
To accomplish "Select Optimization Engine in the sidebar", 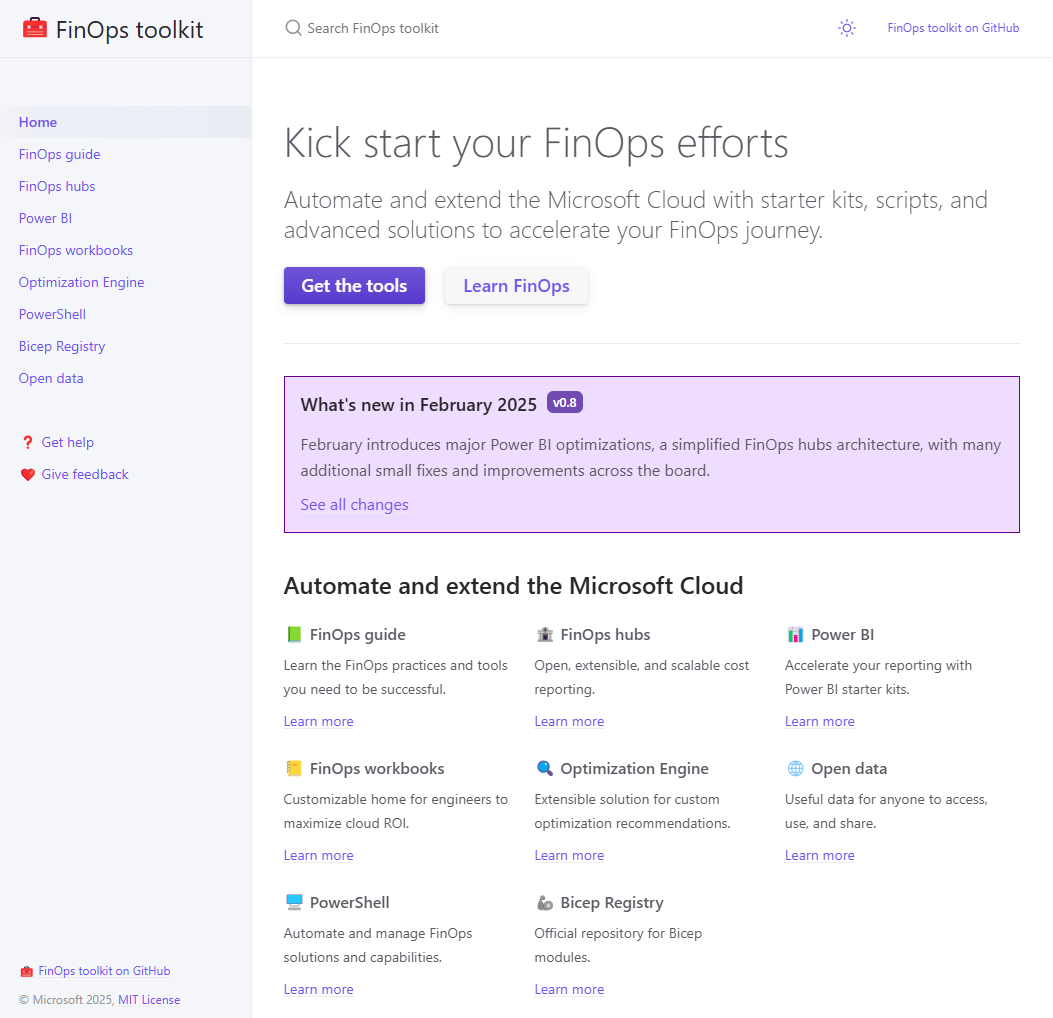I will (x=81, y=283).
